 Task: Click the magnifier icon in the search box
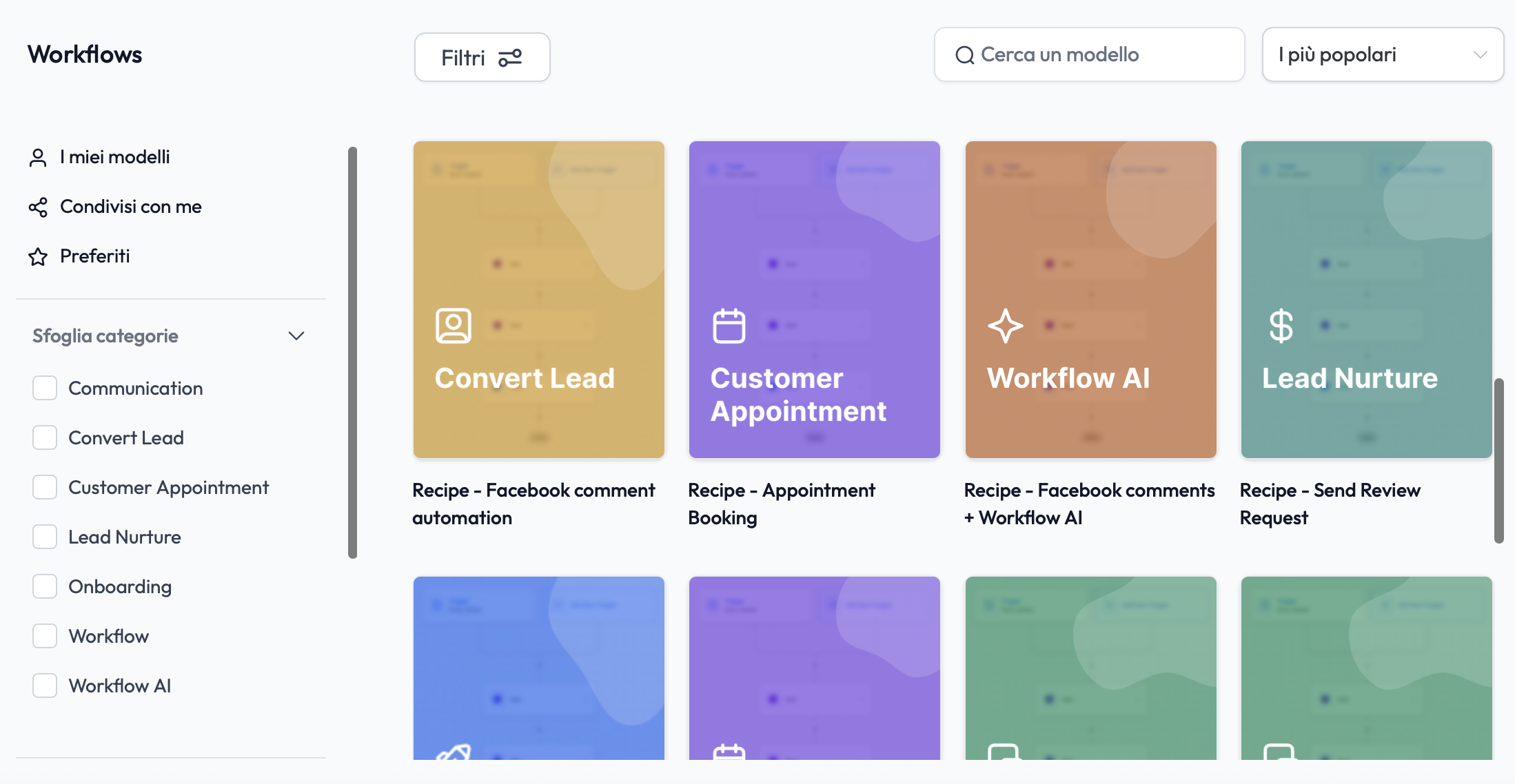(964, 55)
